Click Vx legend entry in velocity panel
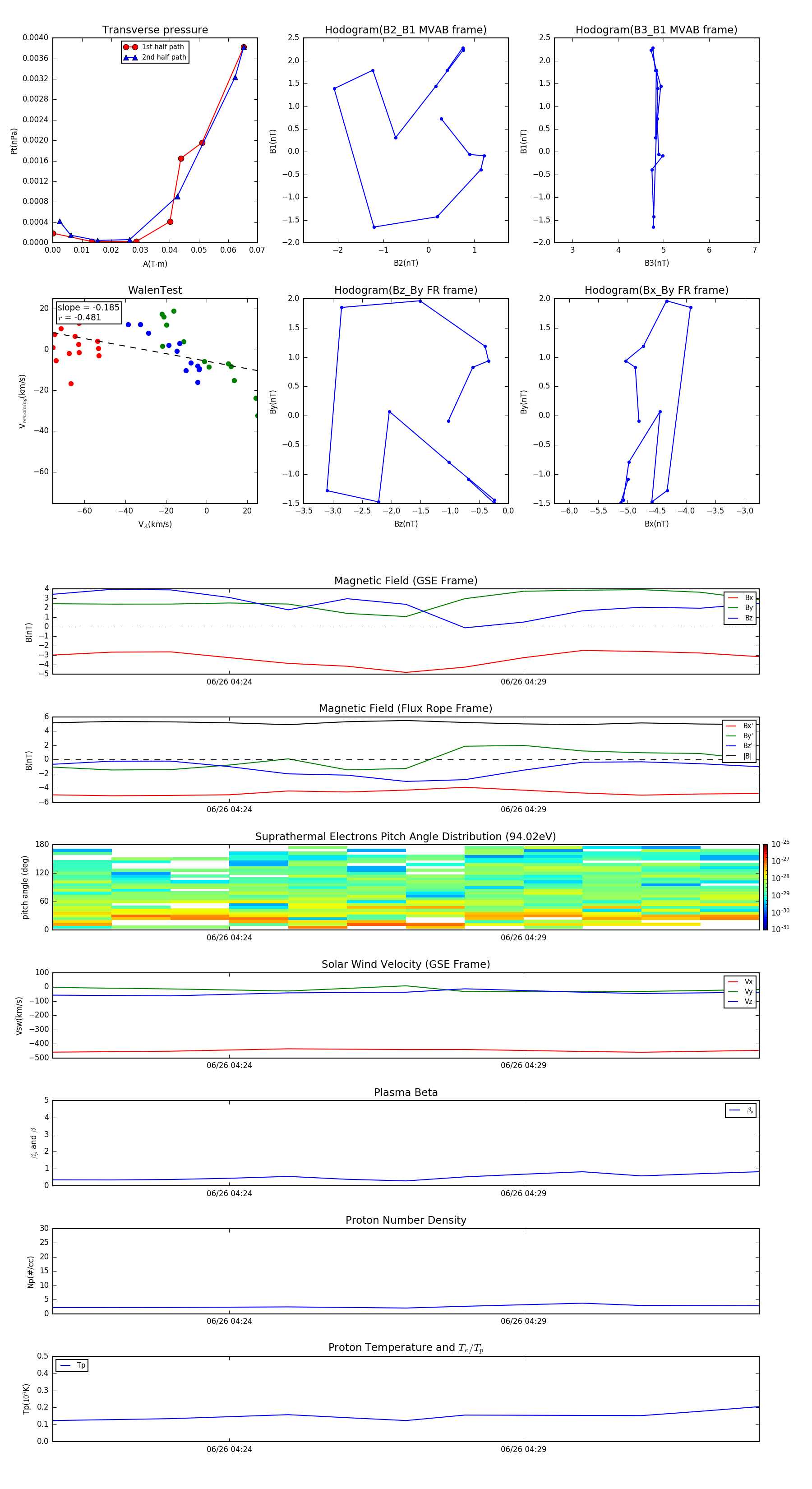The width and height of the screenshot is (812, 1489). pyautogui.click(x=740, y=981)
